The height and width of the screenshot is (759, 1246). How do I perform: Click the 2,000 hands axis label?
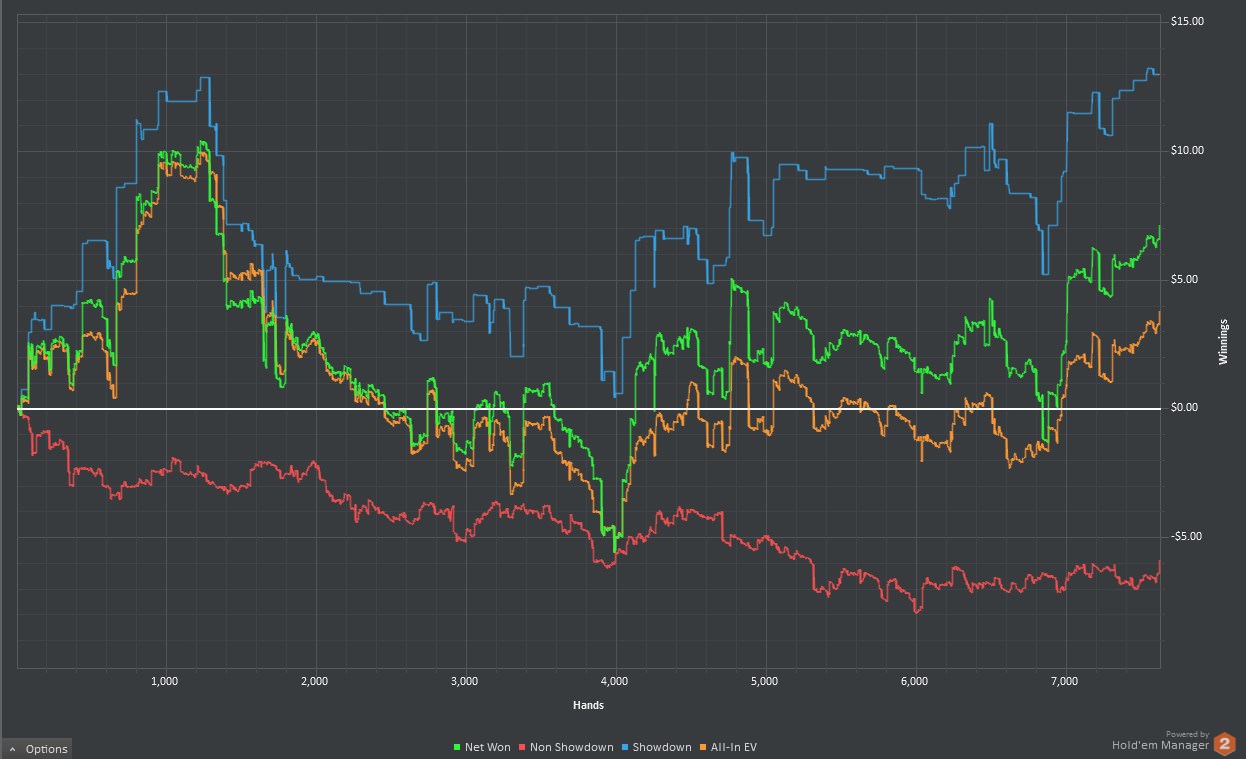click(x=314, y=681)
